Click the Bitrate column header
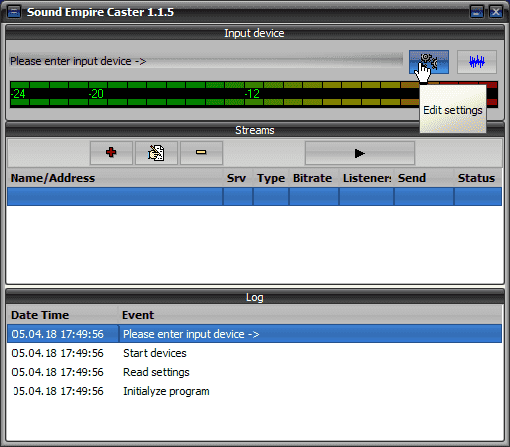This screenshot has width=510, height=447. point(314,178)
